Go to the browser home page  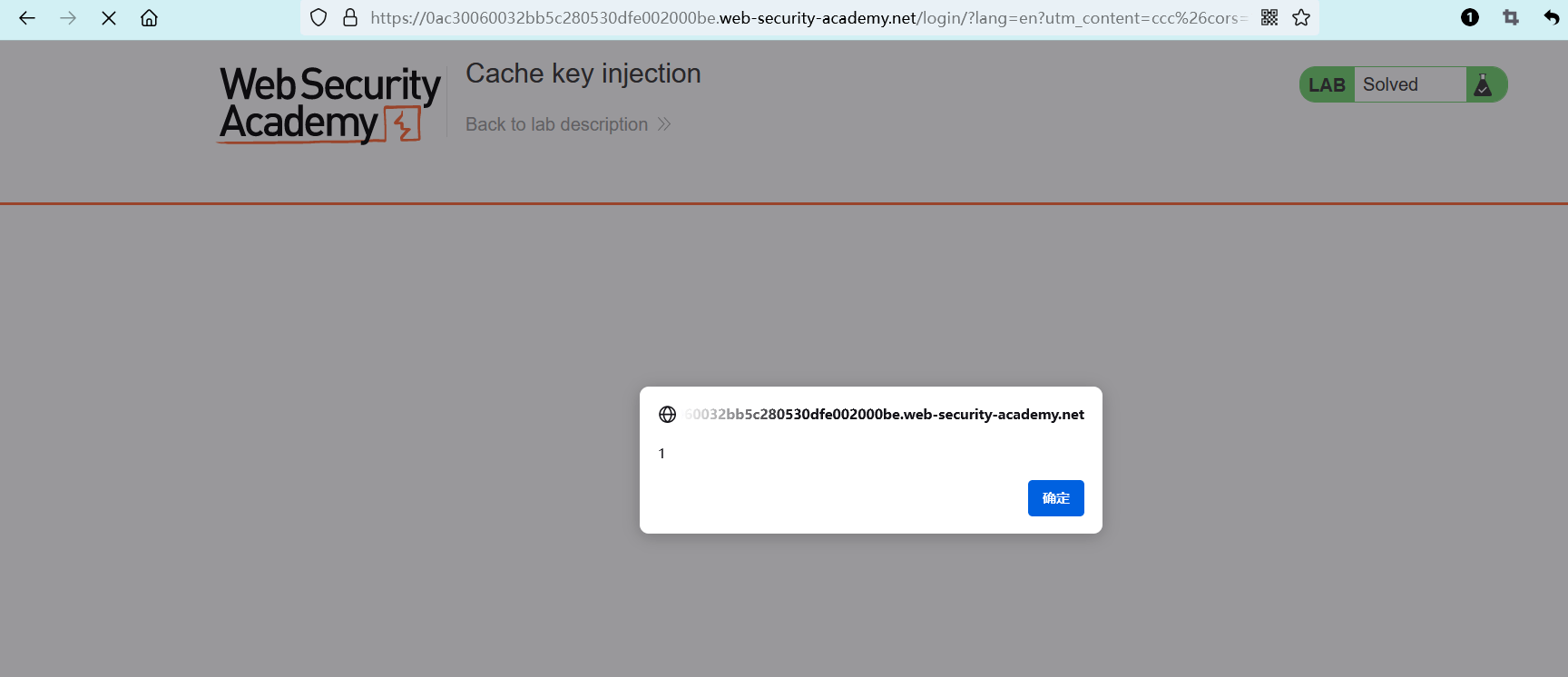[149, 18]
